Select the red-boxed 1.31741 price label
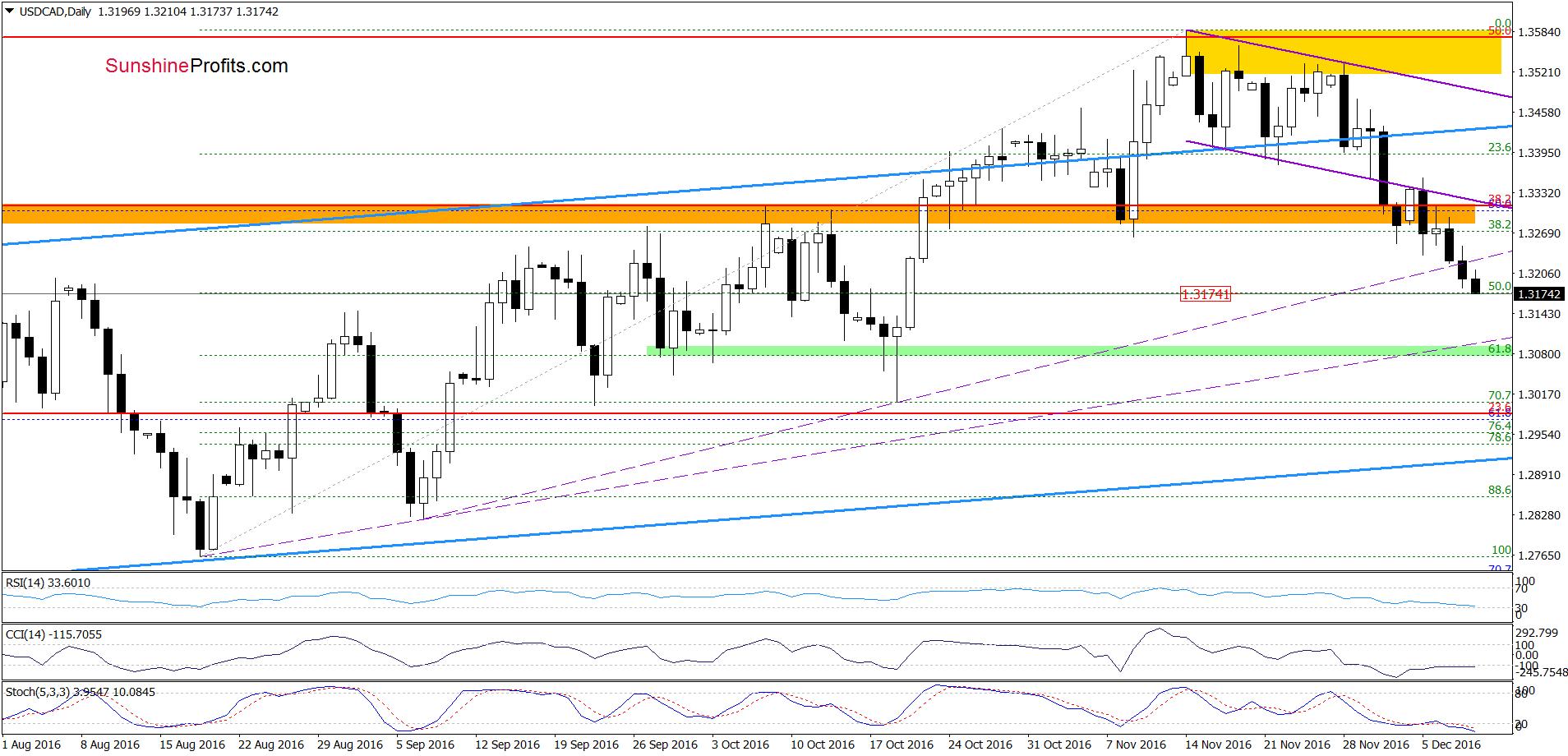1568x756 pixels. [1205, 294]
